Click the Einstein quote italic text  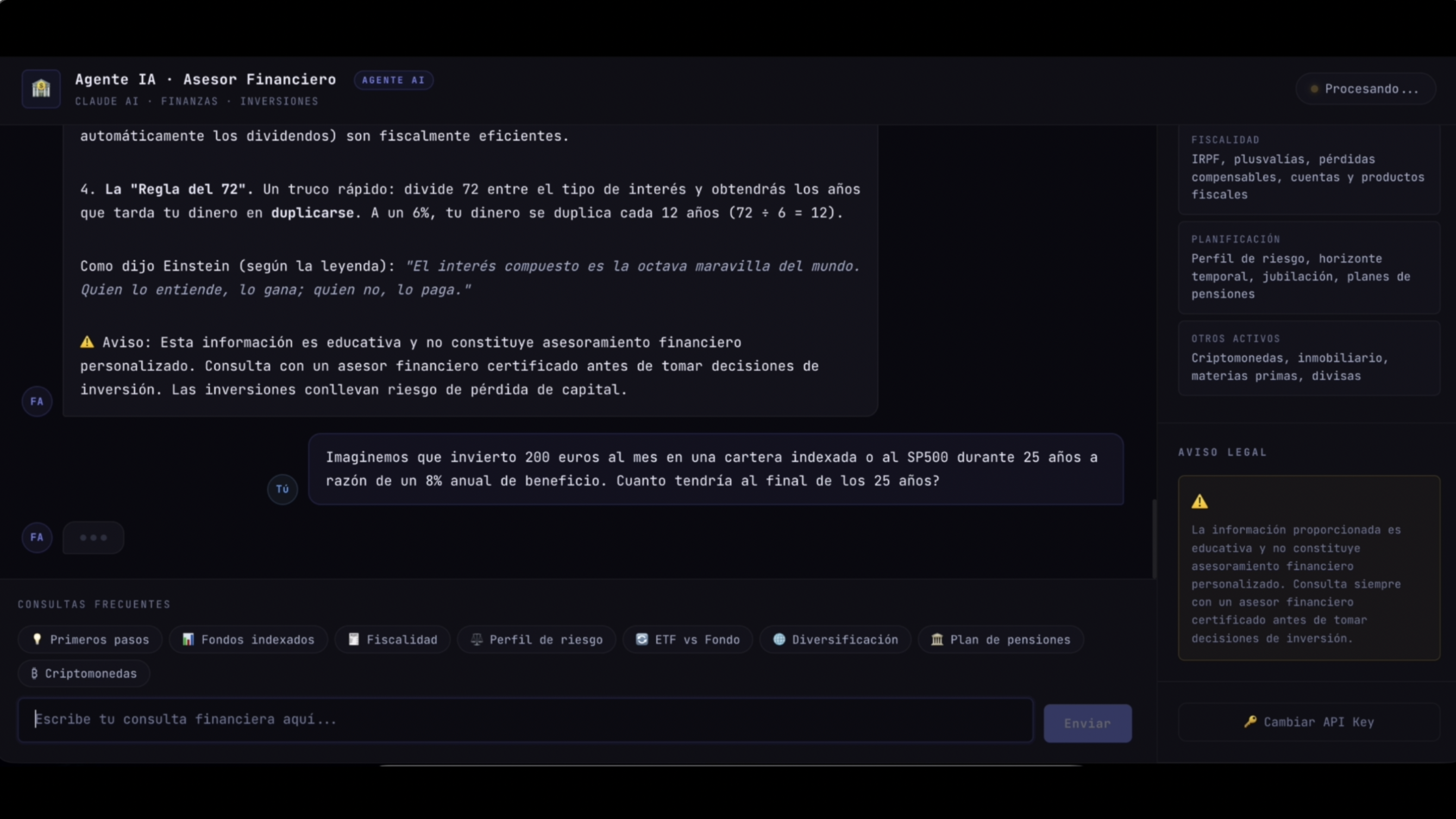470,278
